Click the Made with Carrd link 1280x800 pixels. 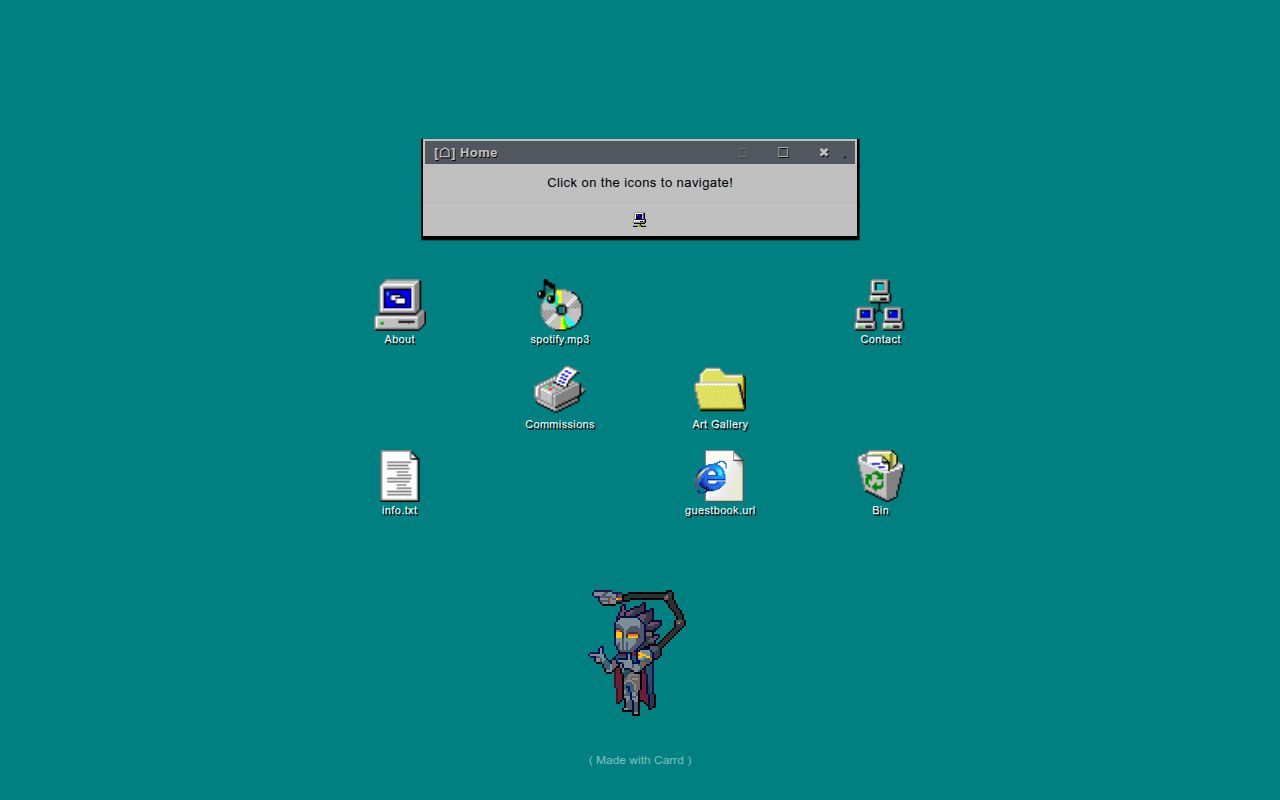pos(639,760)
